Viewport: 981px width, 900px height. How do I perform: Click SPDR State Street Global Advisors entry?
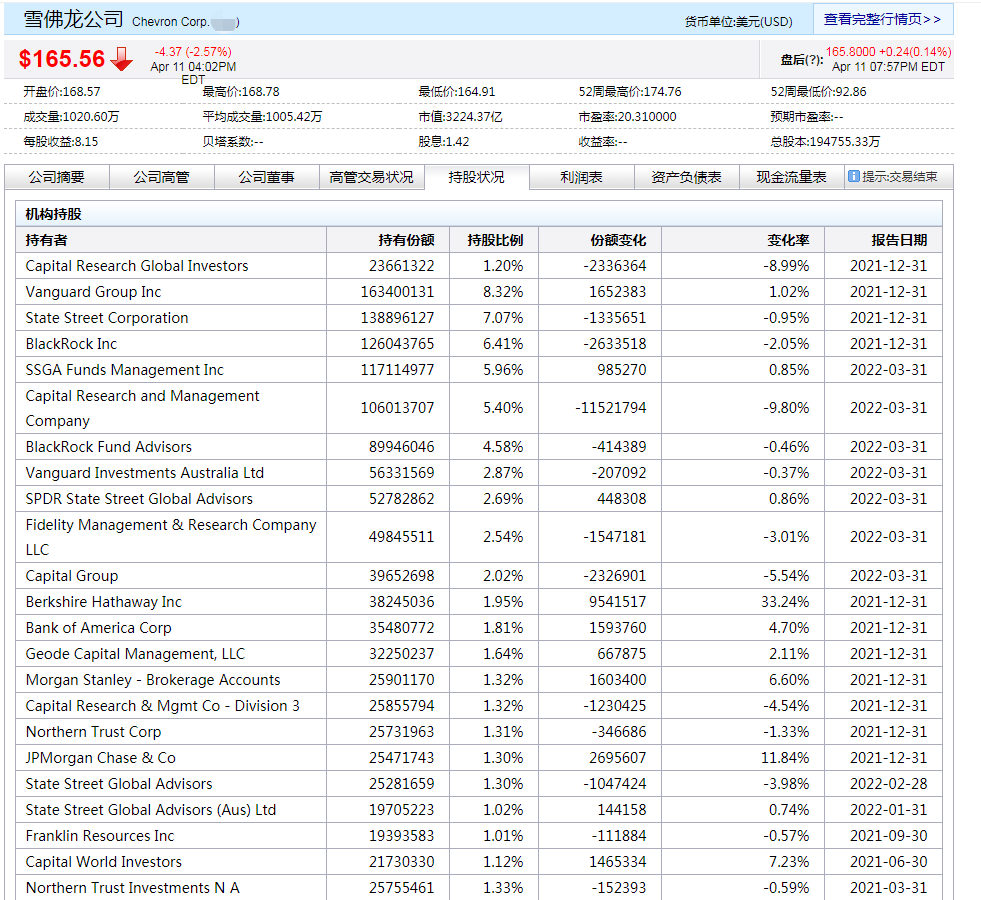pyautogui.click(x=139, y=499)
